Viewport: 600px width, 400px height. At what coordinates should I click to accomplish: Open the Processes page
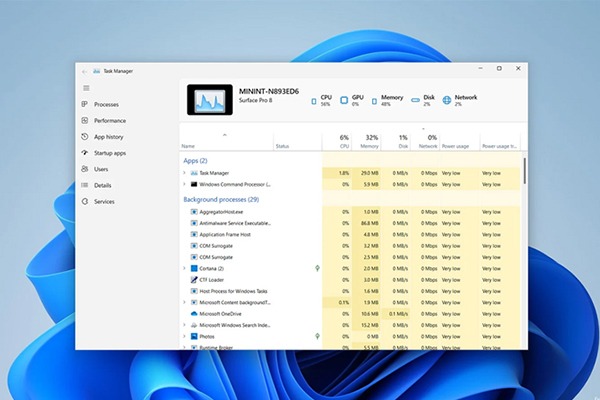point(106,104)
